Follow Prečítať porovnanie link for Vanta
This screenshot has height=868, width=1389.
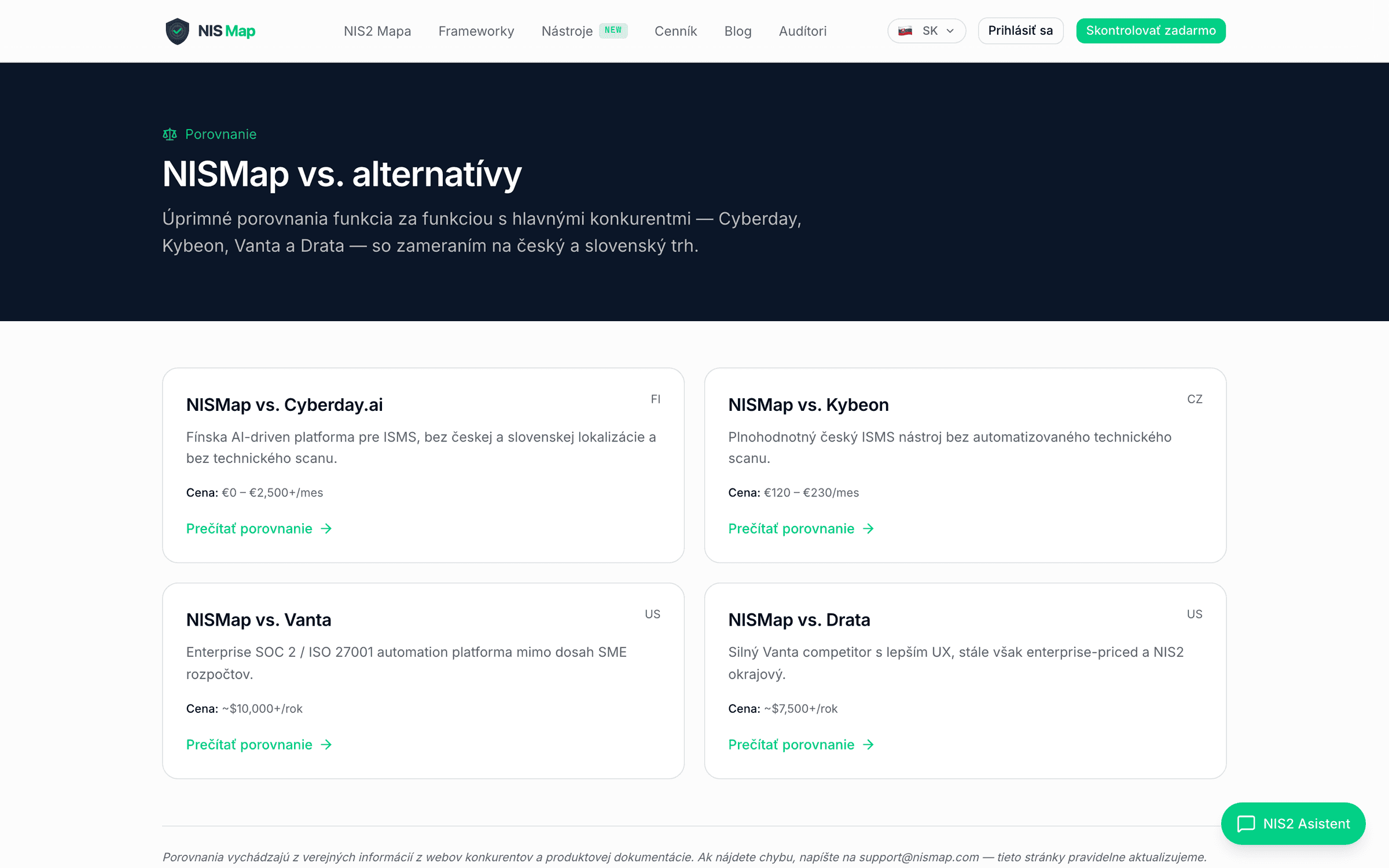point(259,745)
